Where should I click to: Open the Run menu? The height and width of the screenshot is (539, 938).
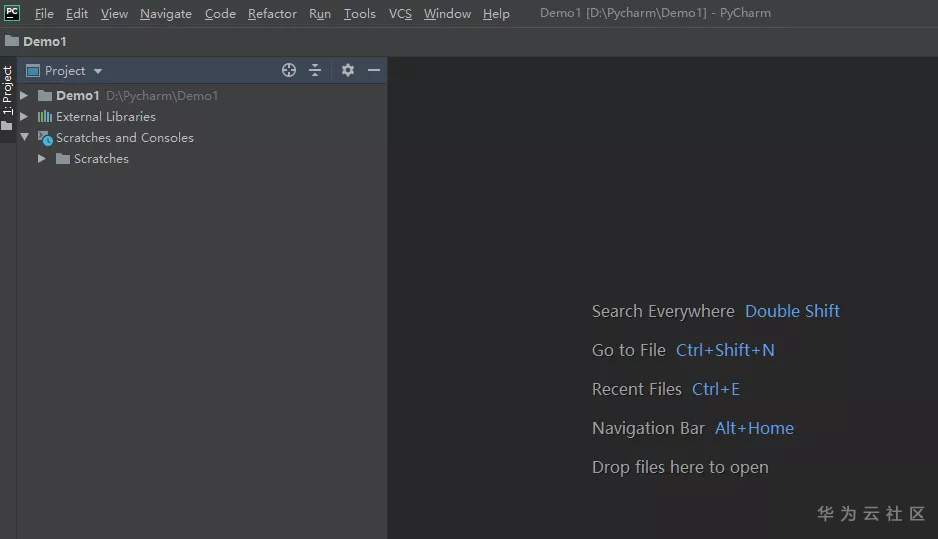(320, 13)
